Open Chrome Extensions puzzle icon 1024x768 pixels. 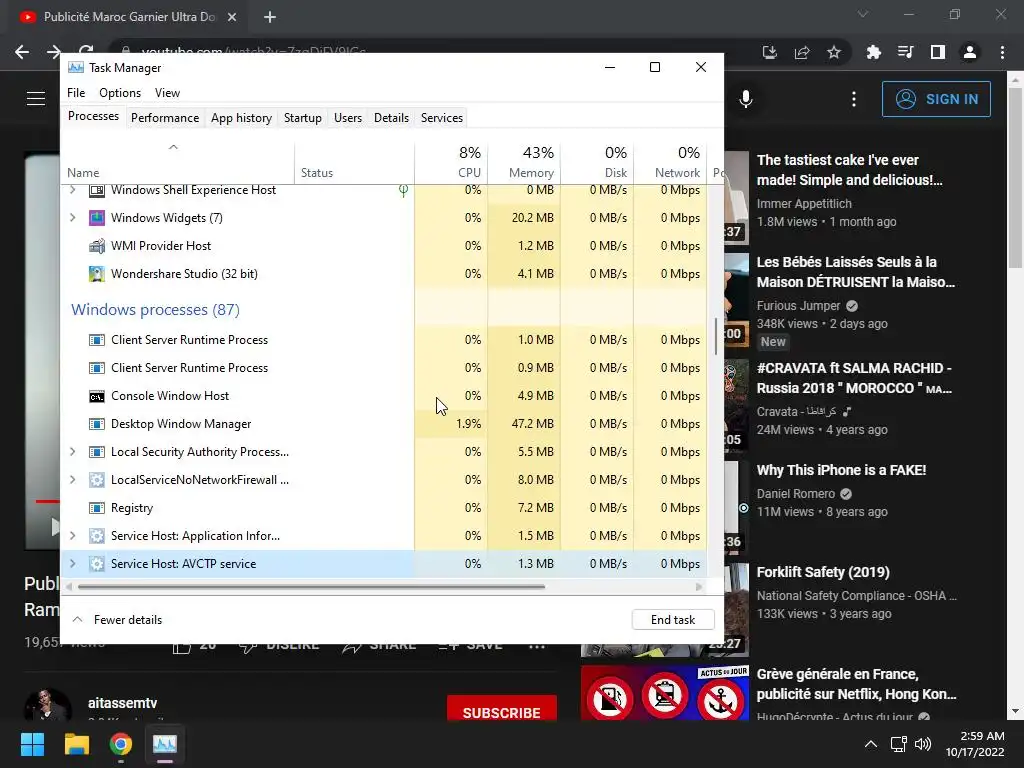point(873,52)
